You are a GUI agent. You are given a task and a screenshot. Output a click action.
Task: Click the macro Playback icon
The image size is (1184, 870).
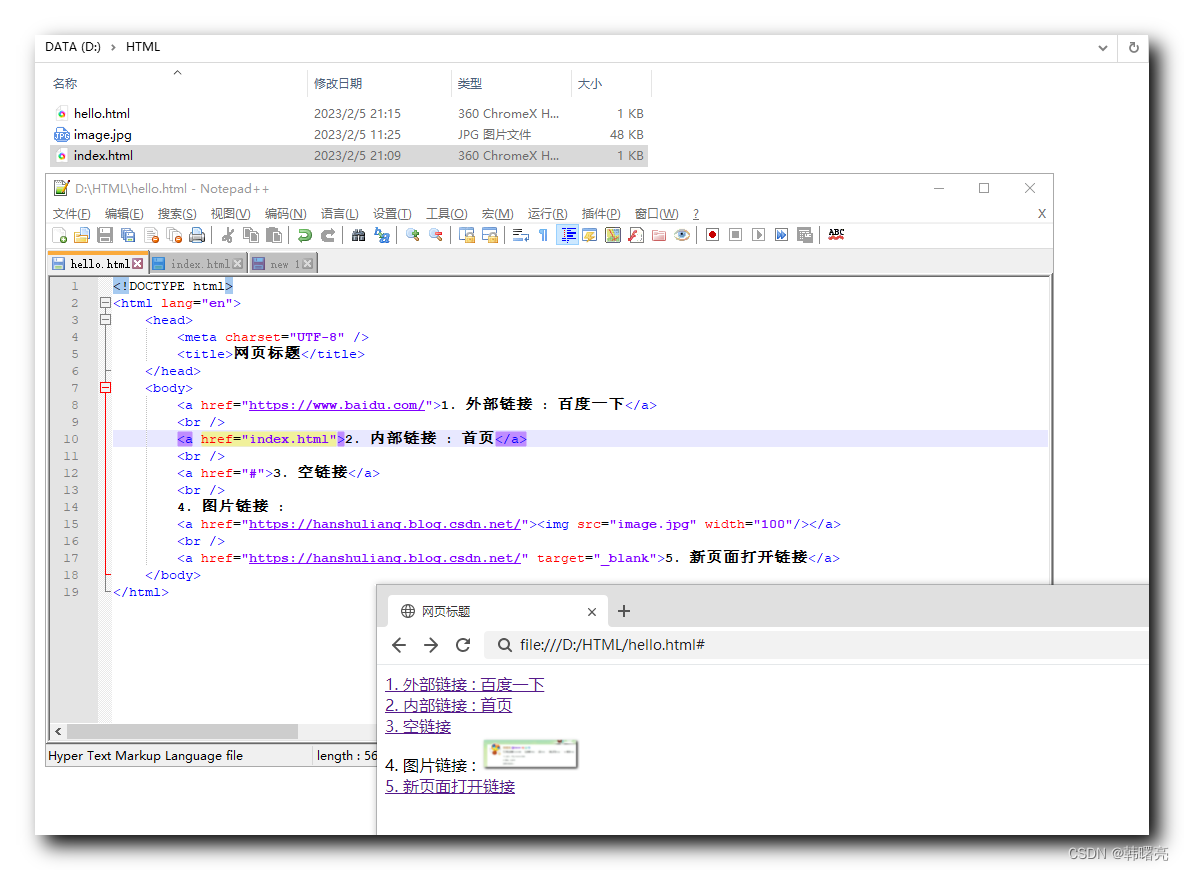[758, 236]
